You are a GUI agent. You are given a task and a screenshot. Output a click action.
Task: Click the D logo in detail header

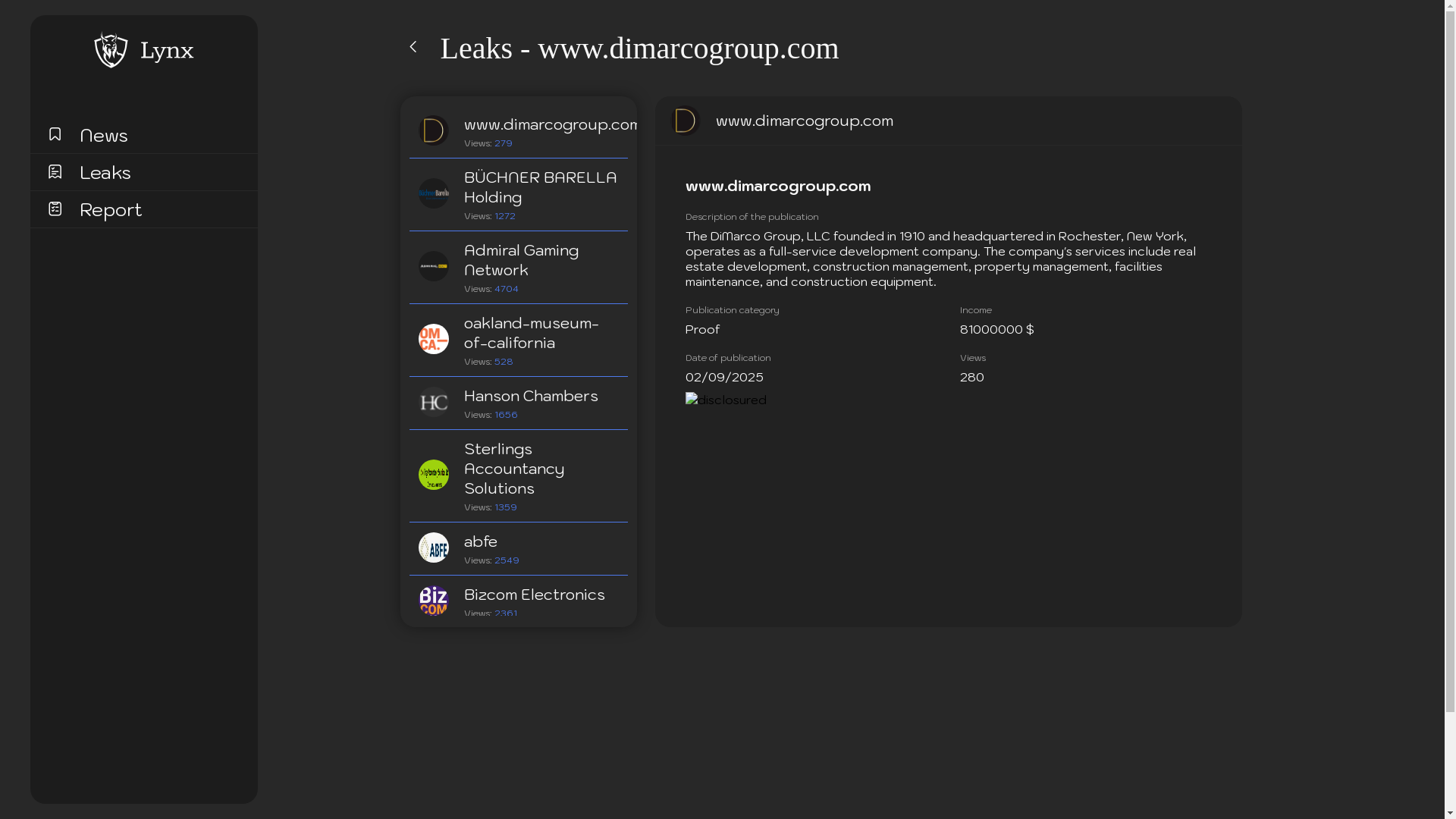point(685,121)
